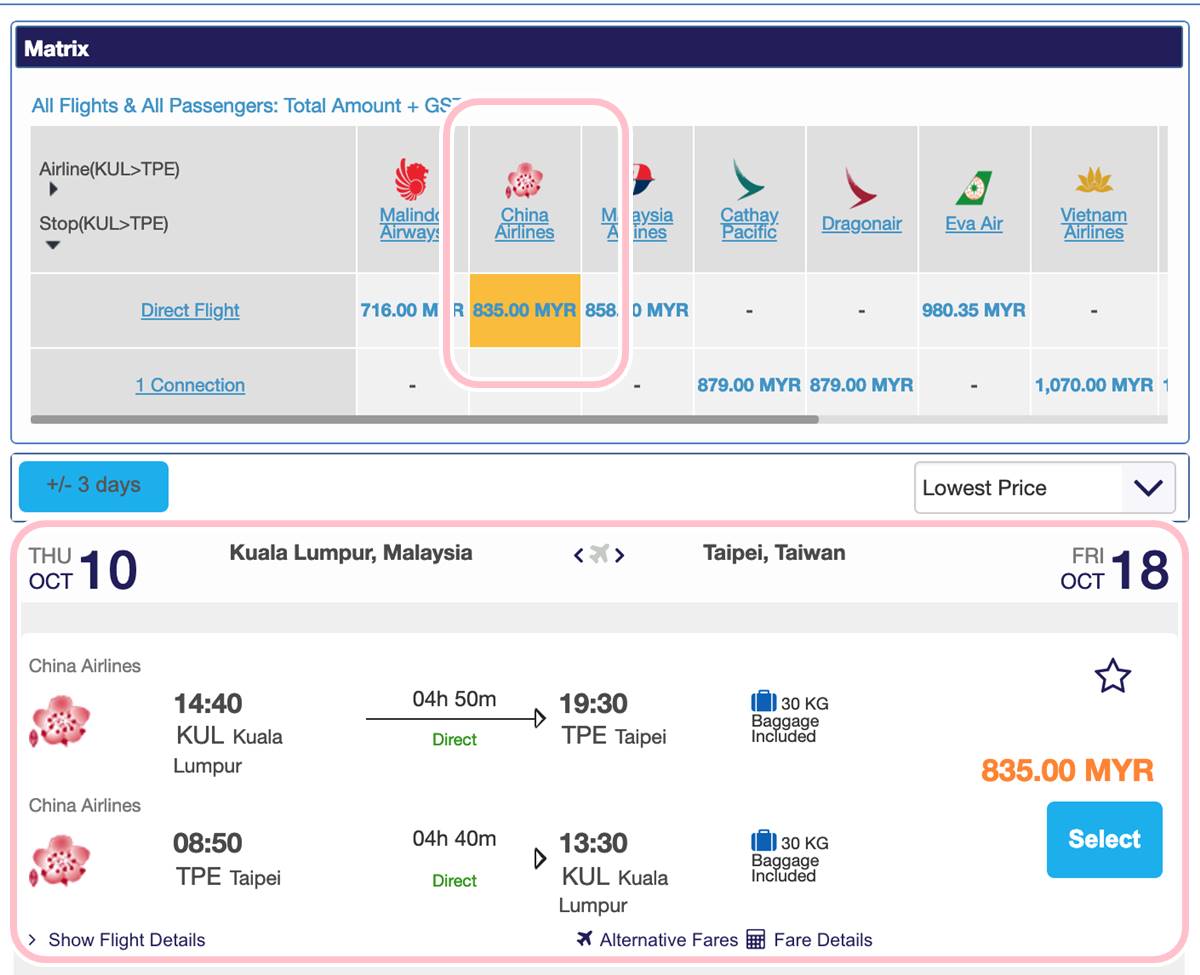The image size is (1200, 975).
Task: Click the 19:30 arrival time
Action: tap(595, 704)
